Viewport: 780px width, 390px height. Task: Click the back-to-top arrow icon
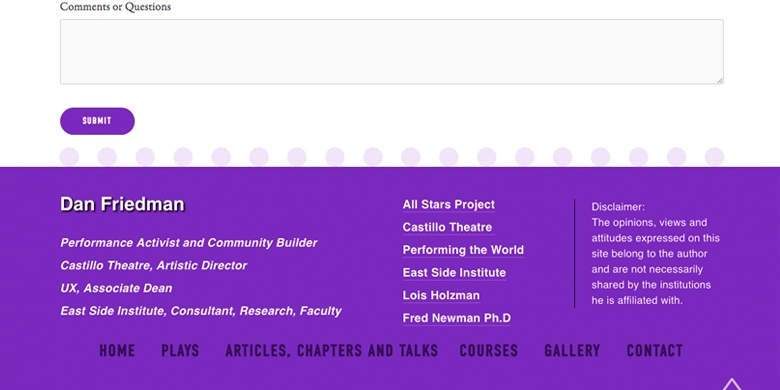732,384
